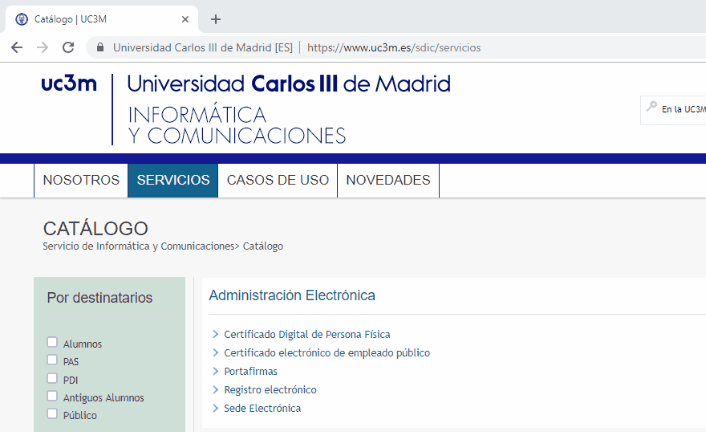Open the Registro electrónico link
The height and width of the screenshot is (432, 706).
(270, 390)
